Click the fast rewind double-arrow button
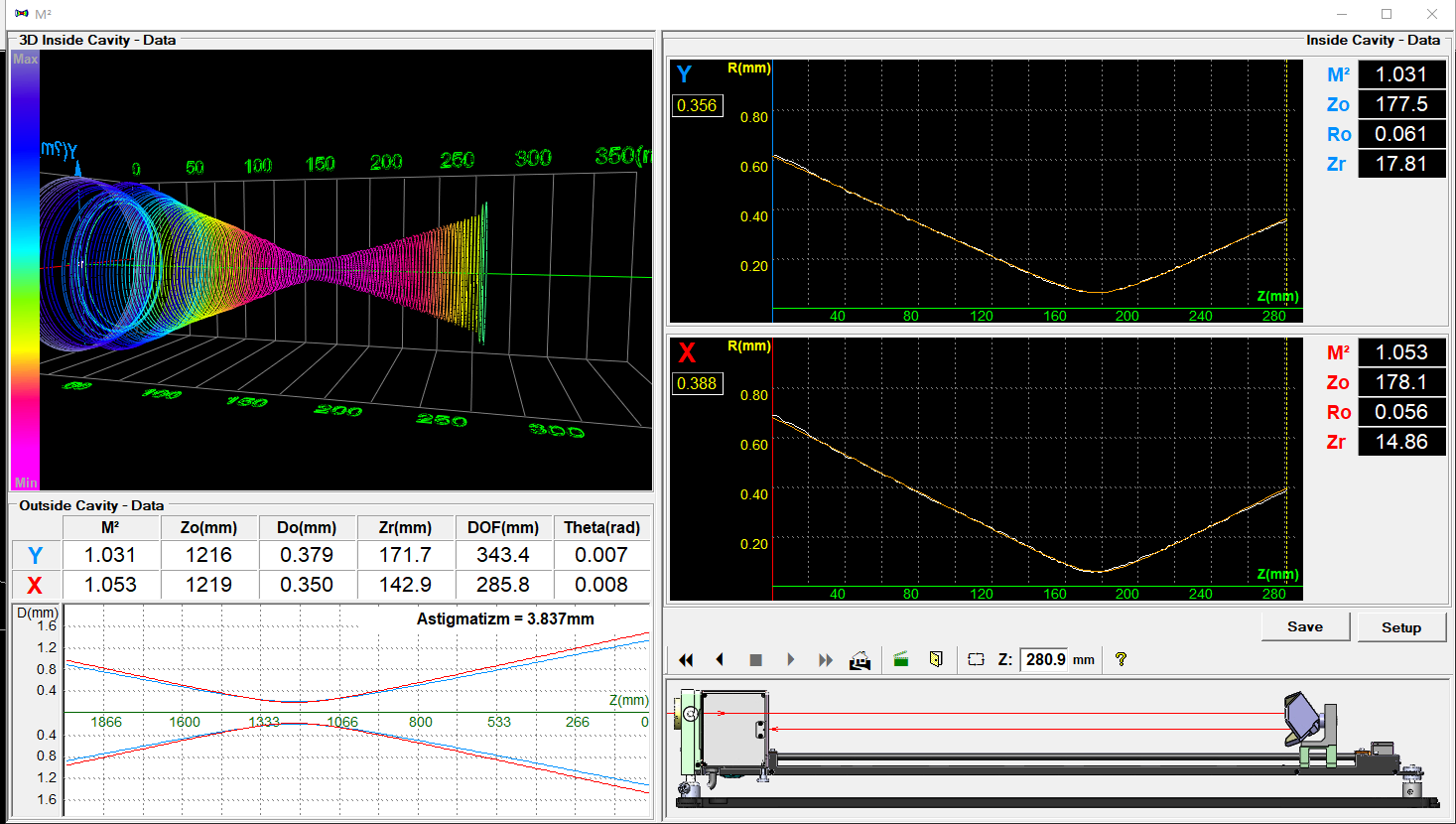Image resolution: width=1456 pixels, height=824 pixels. pos(686,659)
